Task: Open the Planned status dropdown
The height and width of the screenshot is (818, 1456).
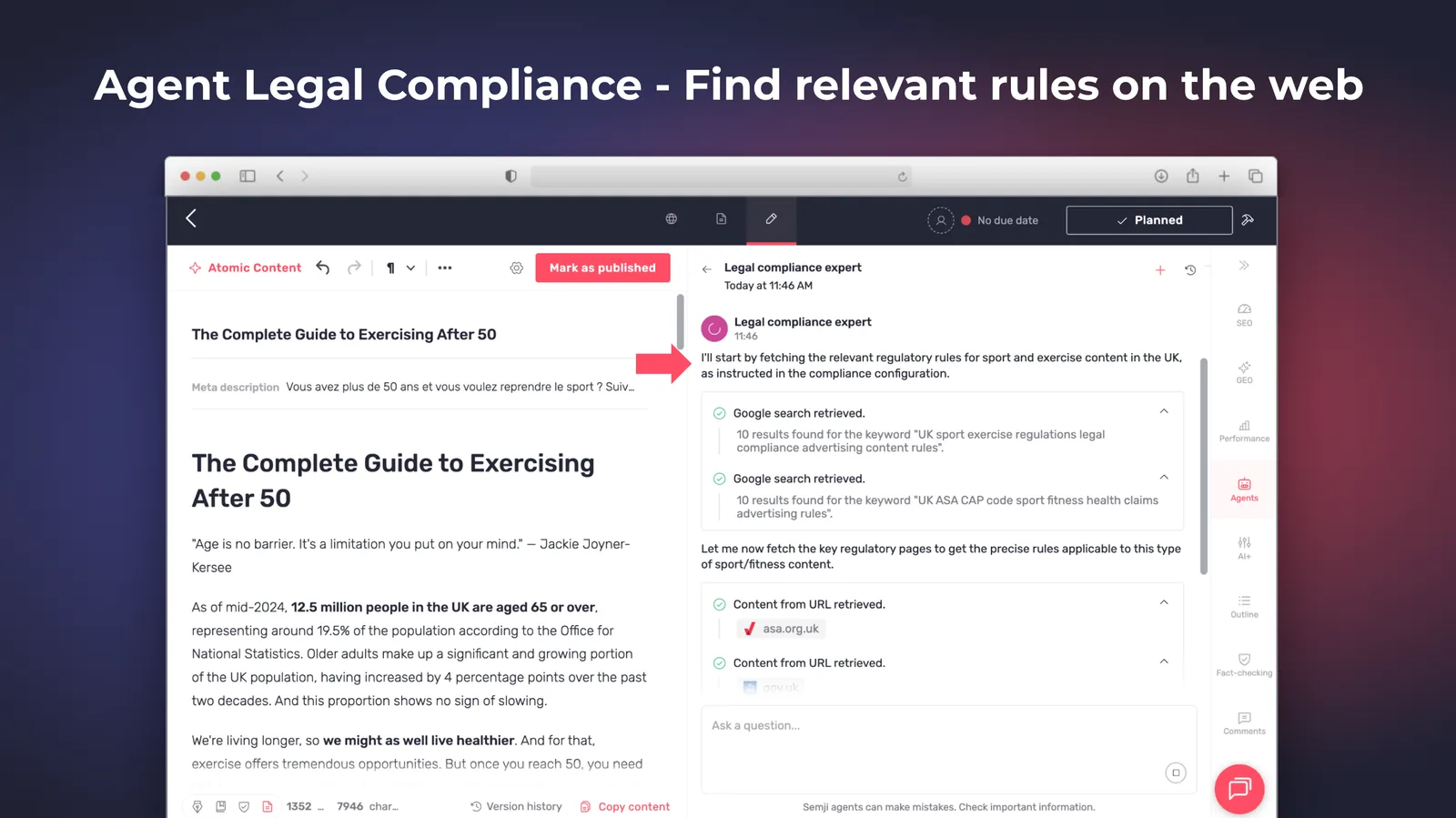Action: click(x=1149, y=220)
